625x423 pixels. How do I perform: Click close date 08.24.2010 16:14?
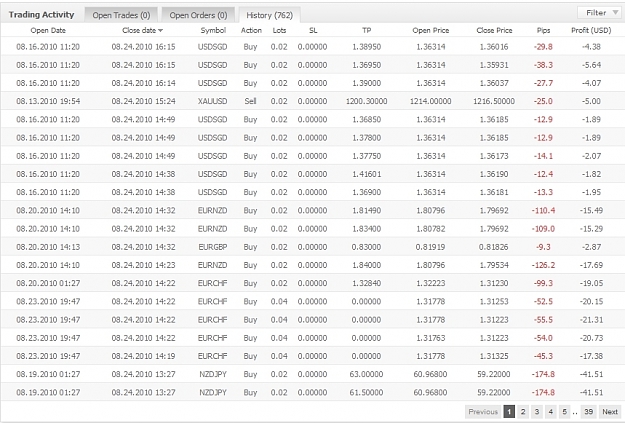[143, 83]
